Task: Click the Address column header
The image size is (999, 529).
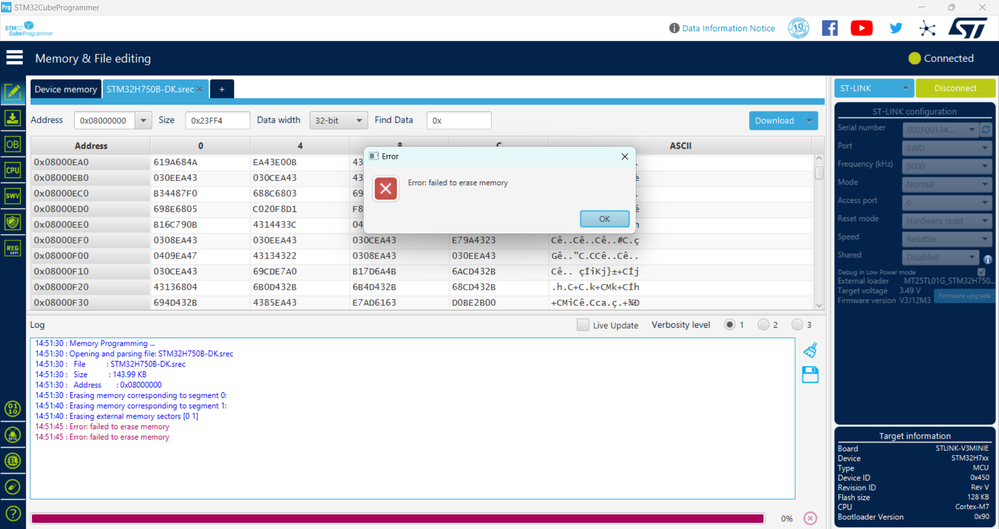Action: point(90,146)
